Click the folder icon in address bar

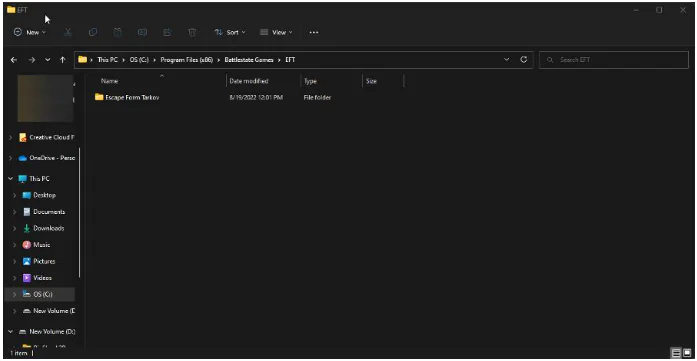pyautogui.click(x=83, y=60)
